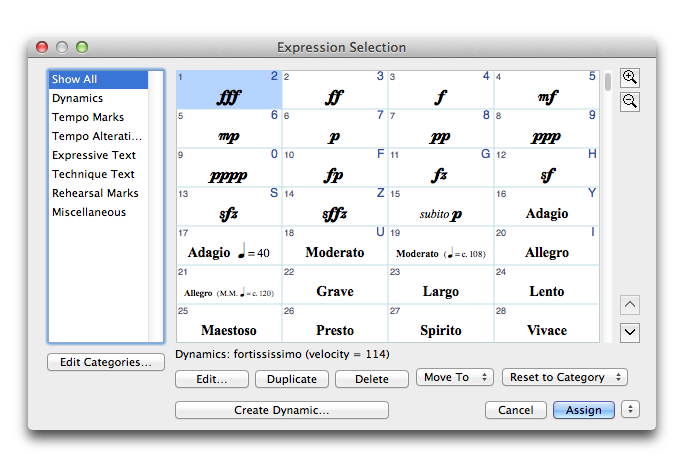Close the Expression Selection window
This screenshot has width=684, height=466.
42,47
